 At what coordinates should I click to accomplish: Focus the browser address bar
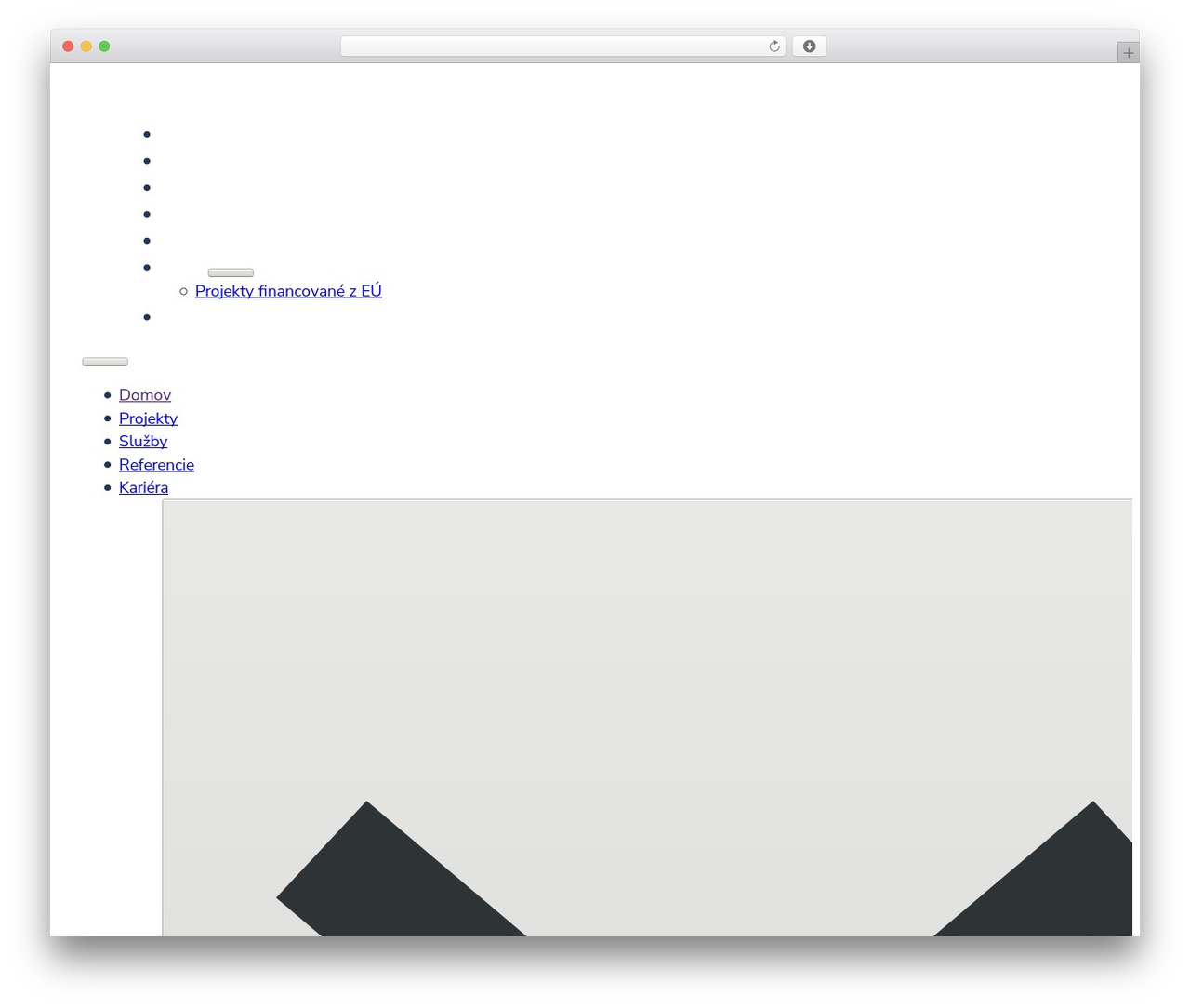point(562,46)
